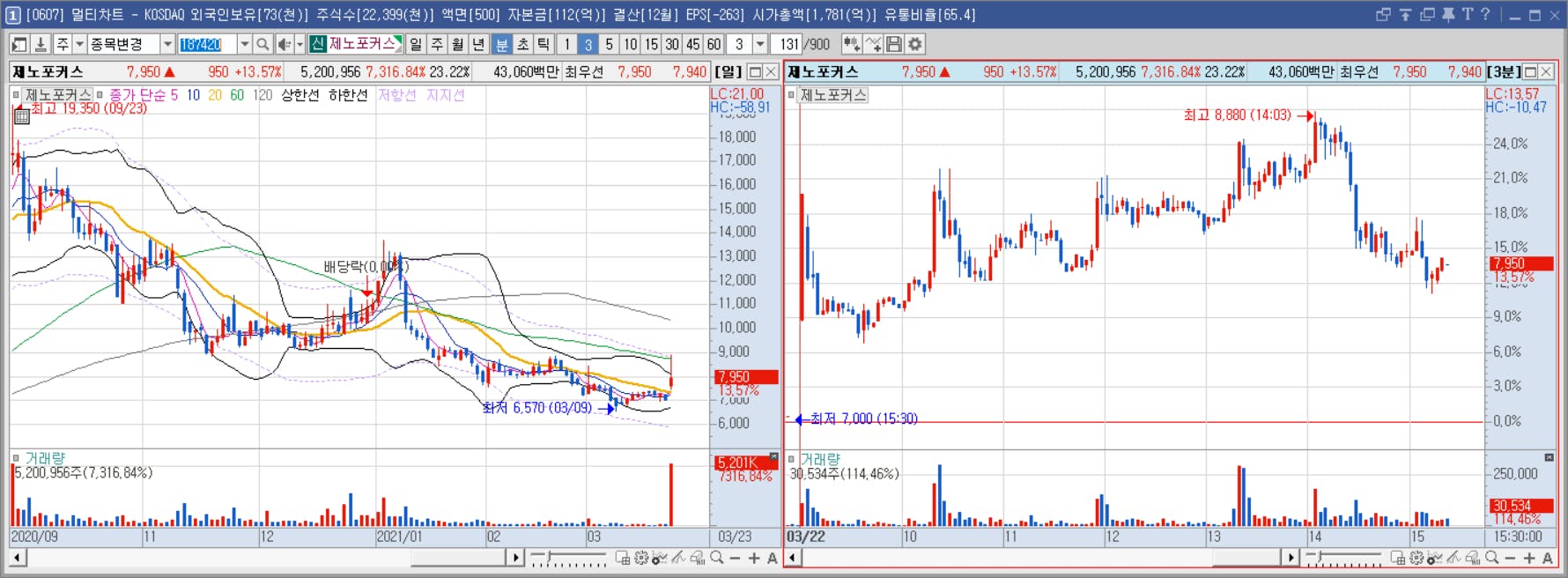
Task: Choose the 45 minute interval button
Action: click(x=693, y=44)
